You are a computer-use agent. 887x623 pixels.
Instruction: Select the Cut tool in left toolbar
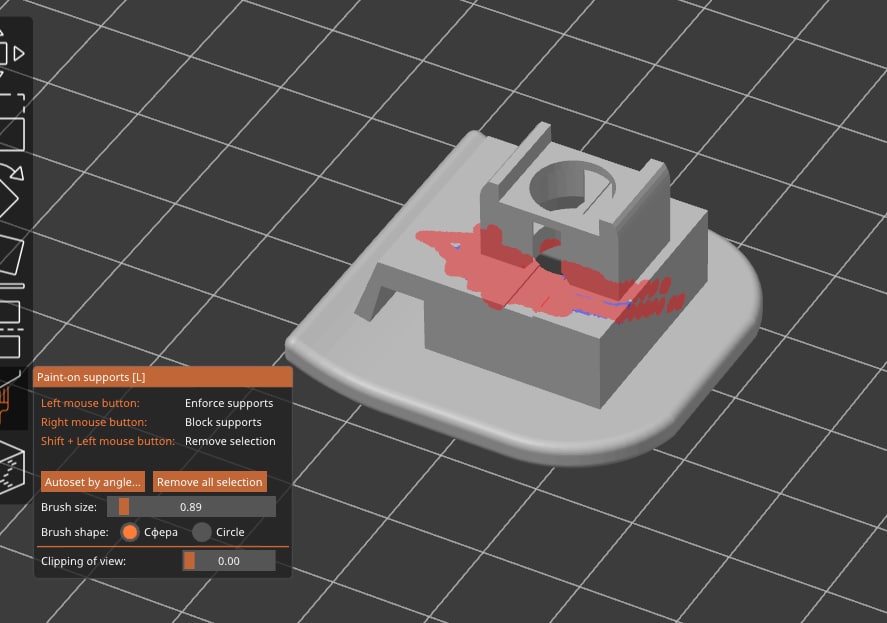tap(10, 328)
